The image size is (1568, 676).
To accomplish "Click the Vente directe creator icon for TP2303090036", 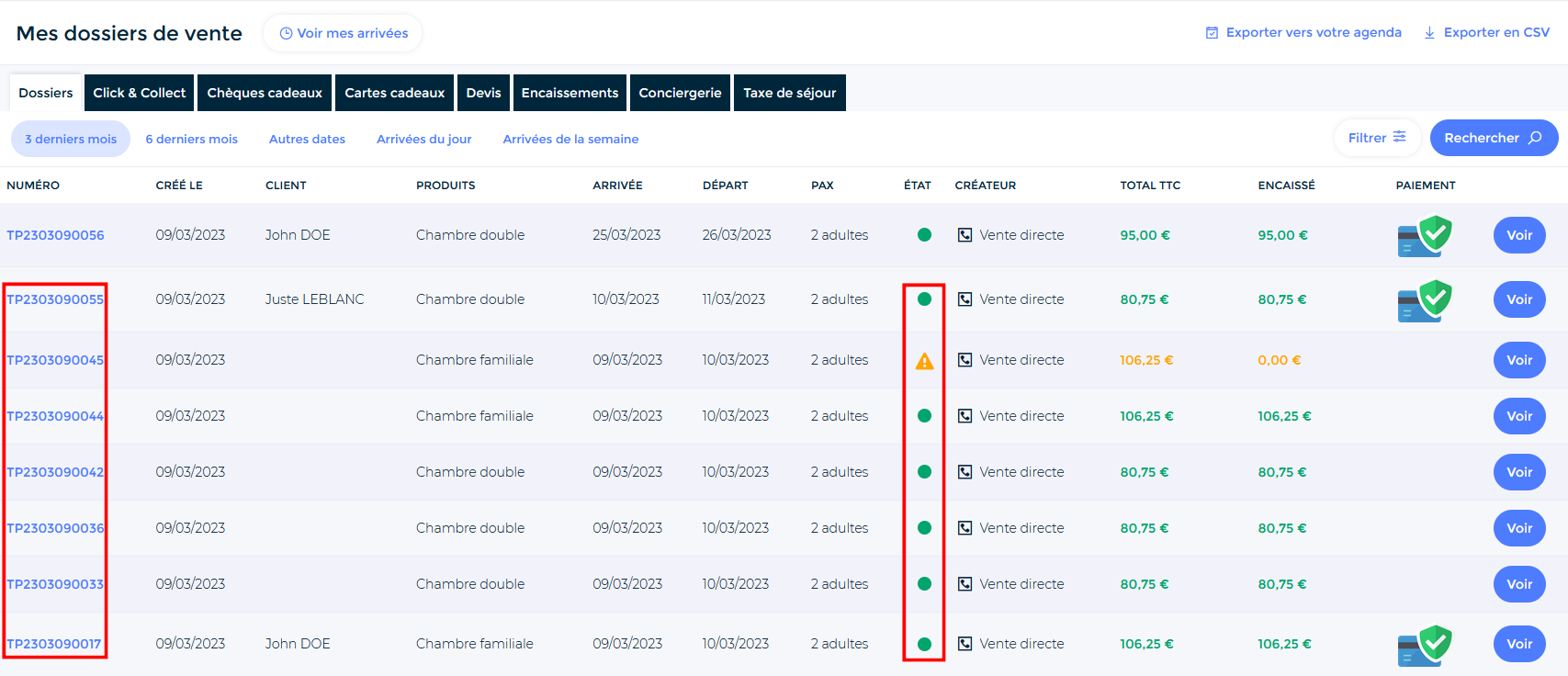I will coord(964,528).
